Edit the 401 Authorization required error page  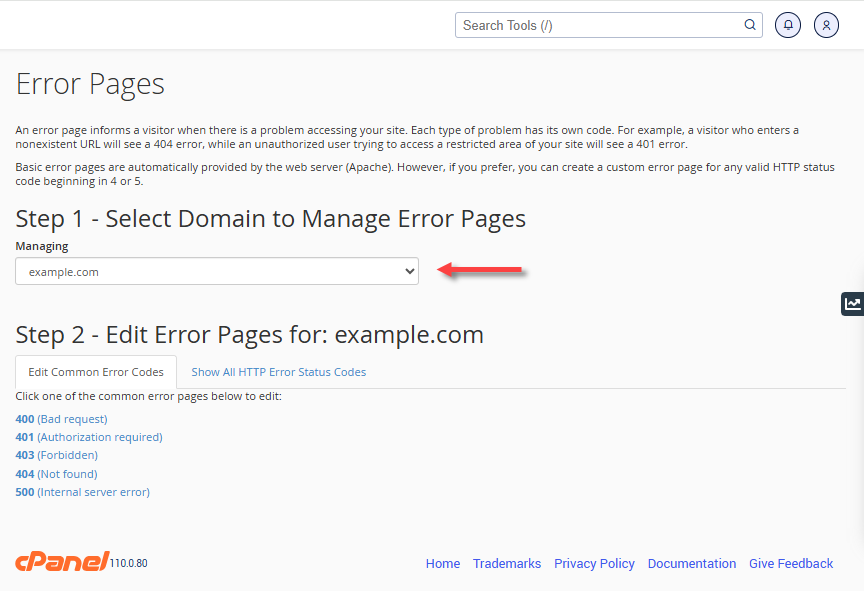pyautogui.click(x=88, y=437)
